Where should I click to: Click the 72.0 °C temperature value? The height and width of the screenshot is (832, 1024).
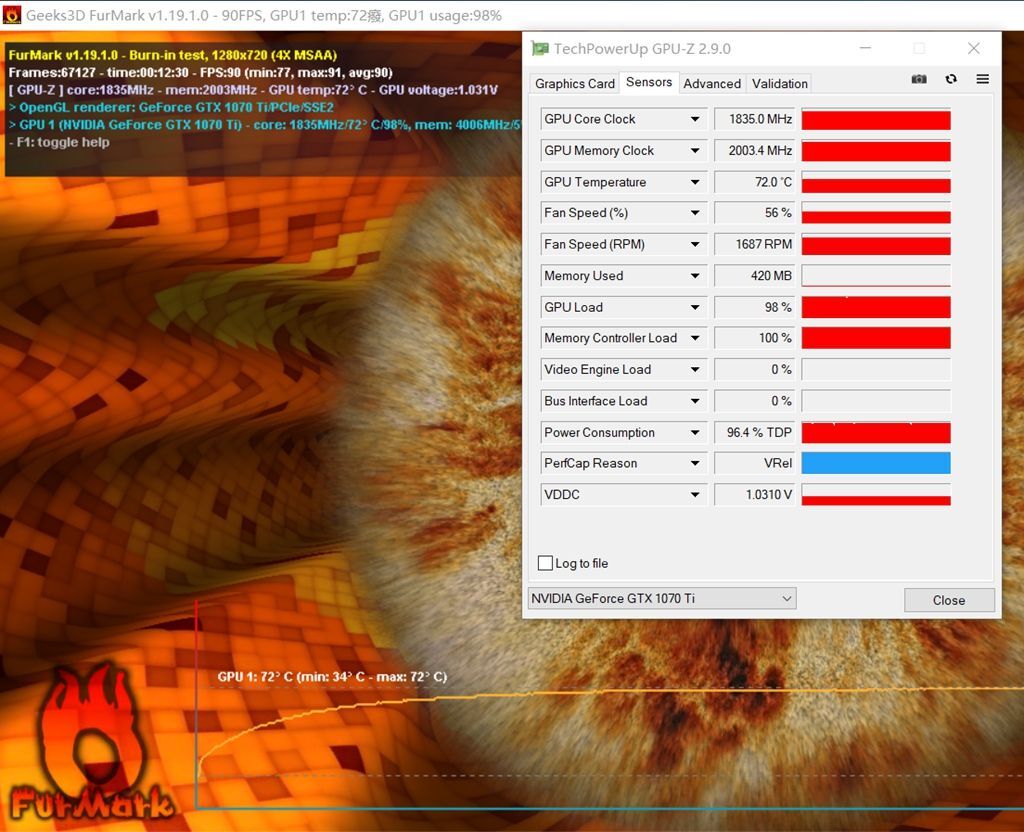(x=755, y=182)
